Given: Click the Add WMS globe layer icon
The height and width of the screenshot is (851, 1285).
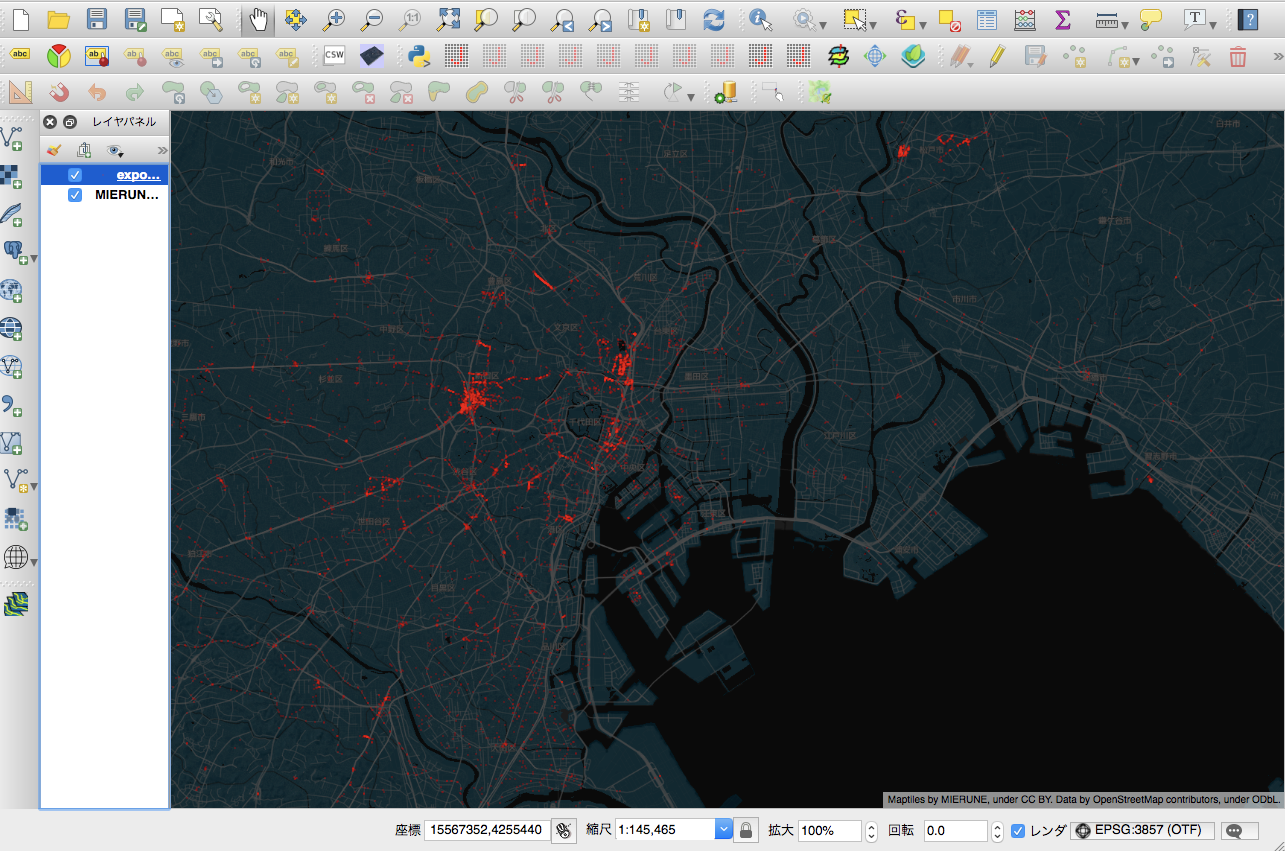Looking at the screenshot, I should coord(12,291).
